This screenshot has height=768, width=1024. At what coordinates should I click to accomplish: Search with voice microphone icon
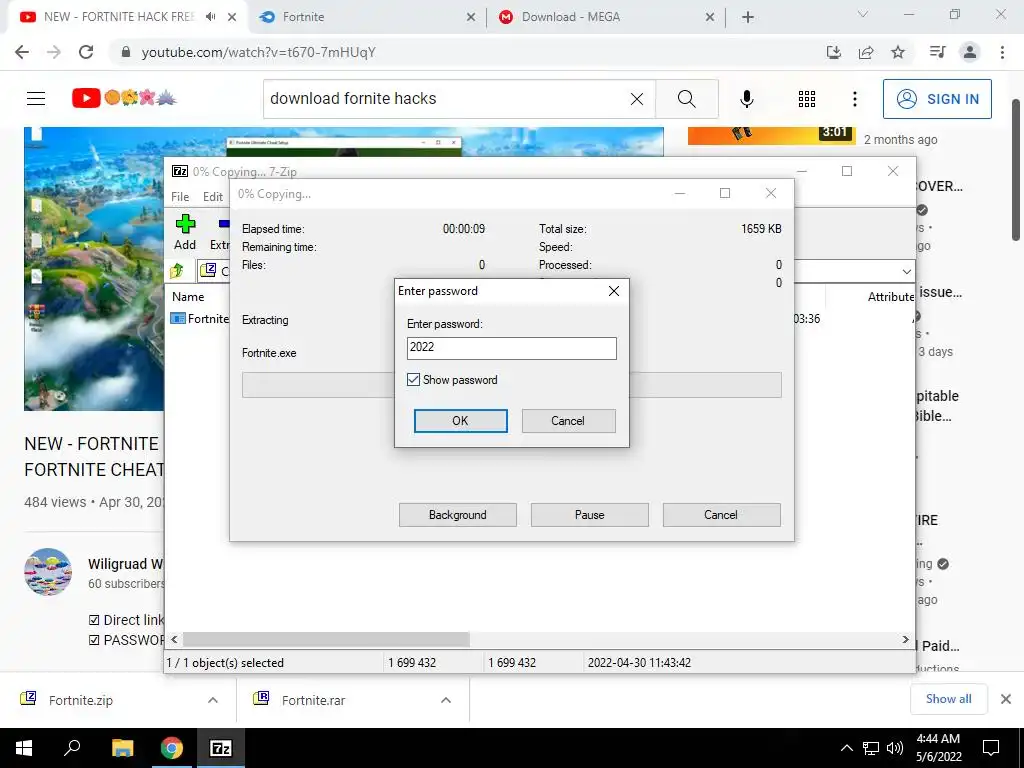point(747,99)
